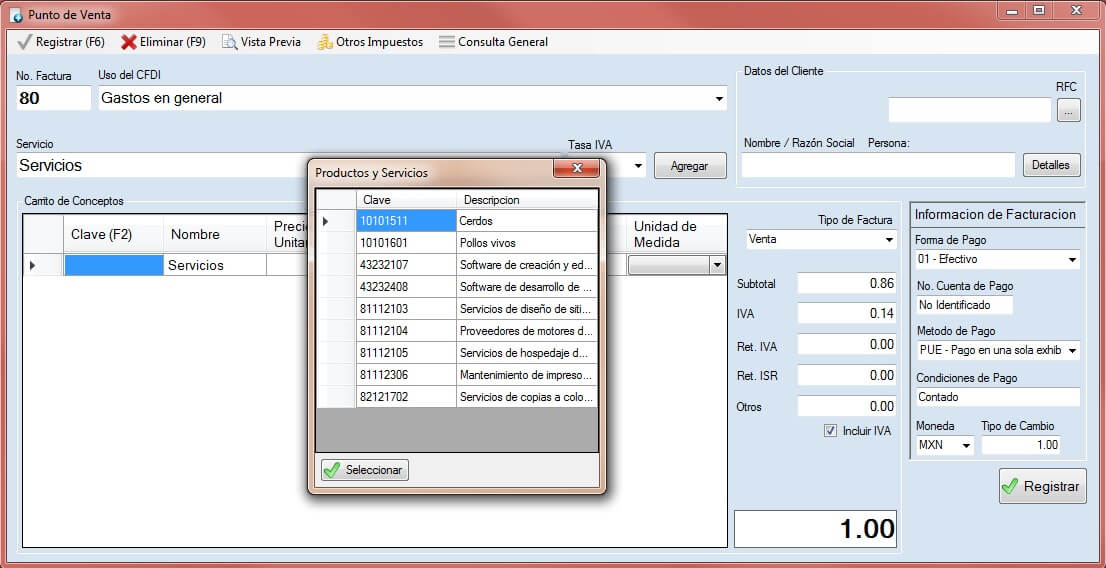Select clave 10101601 cell

406,243
